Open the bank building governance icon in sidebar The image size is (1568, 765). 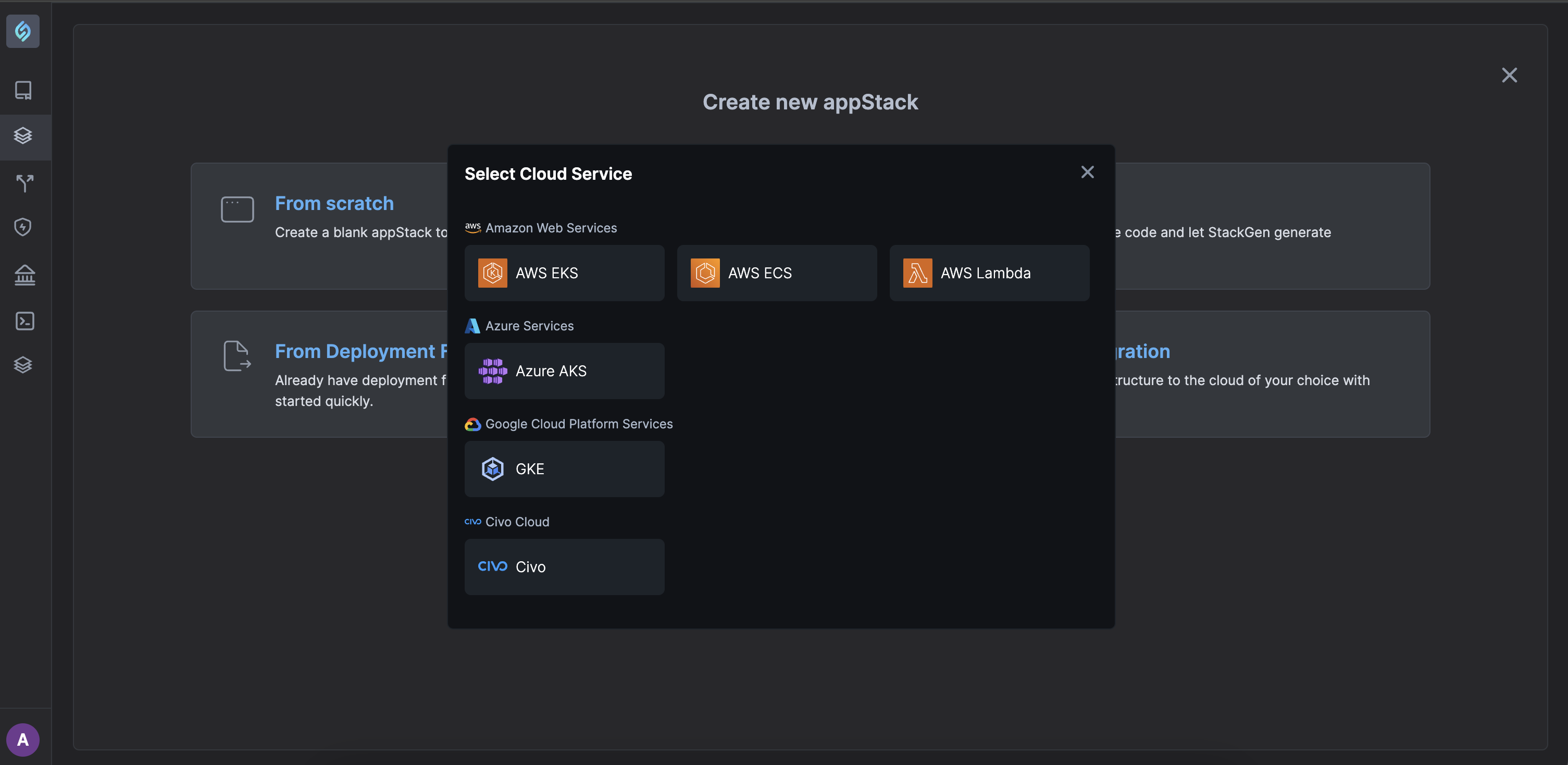pyautogui.click(x=25, y=275)
